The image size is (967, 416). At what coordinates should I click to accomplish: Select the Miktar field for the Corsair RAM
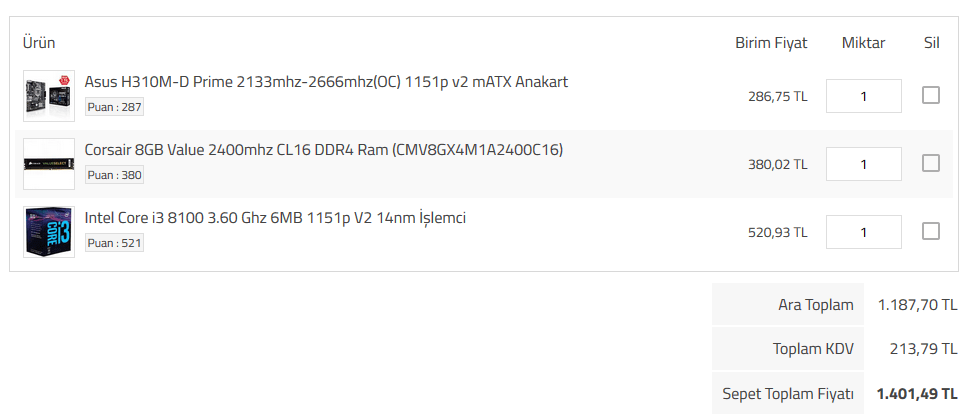point(863,164)
